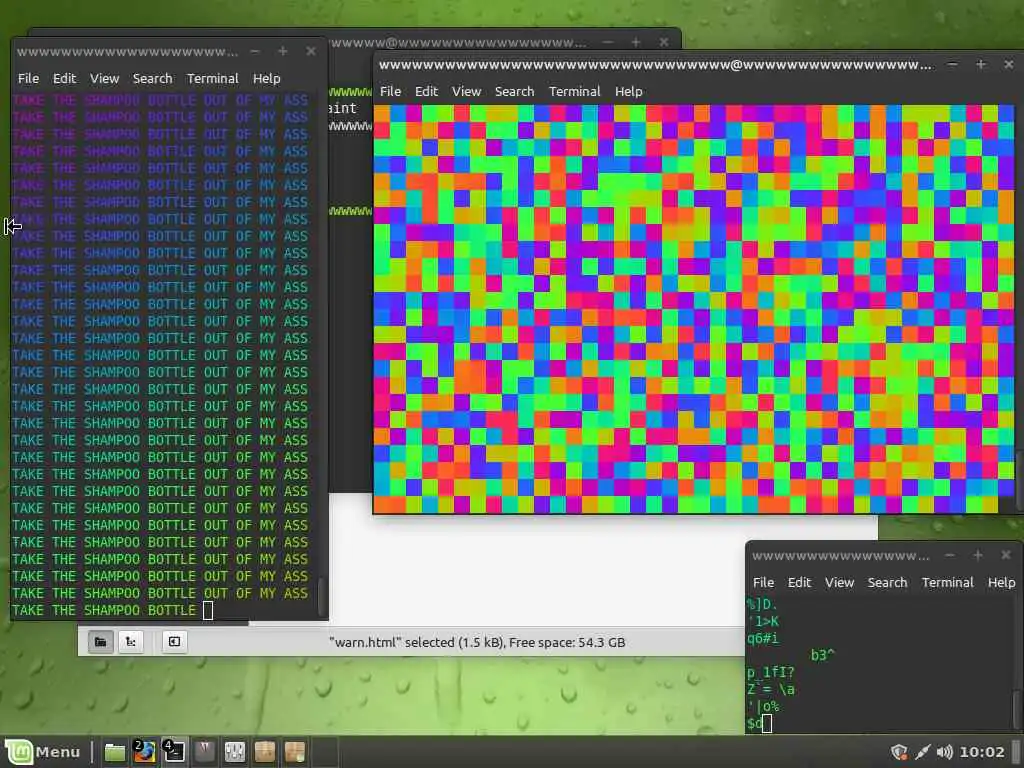Open View menu in the small bottom-right terminal
This screenshot has width=1024, height=768.
point(839,583)
